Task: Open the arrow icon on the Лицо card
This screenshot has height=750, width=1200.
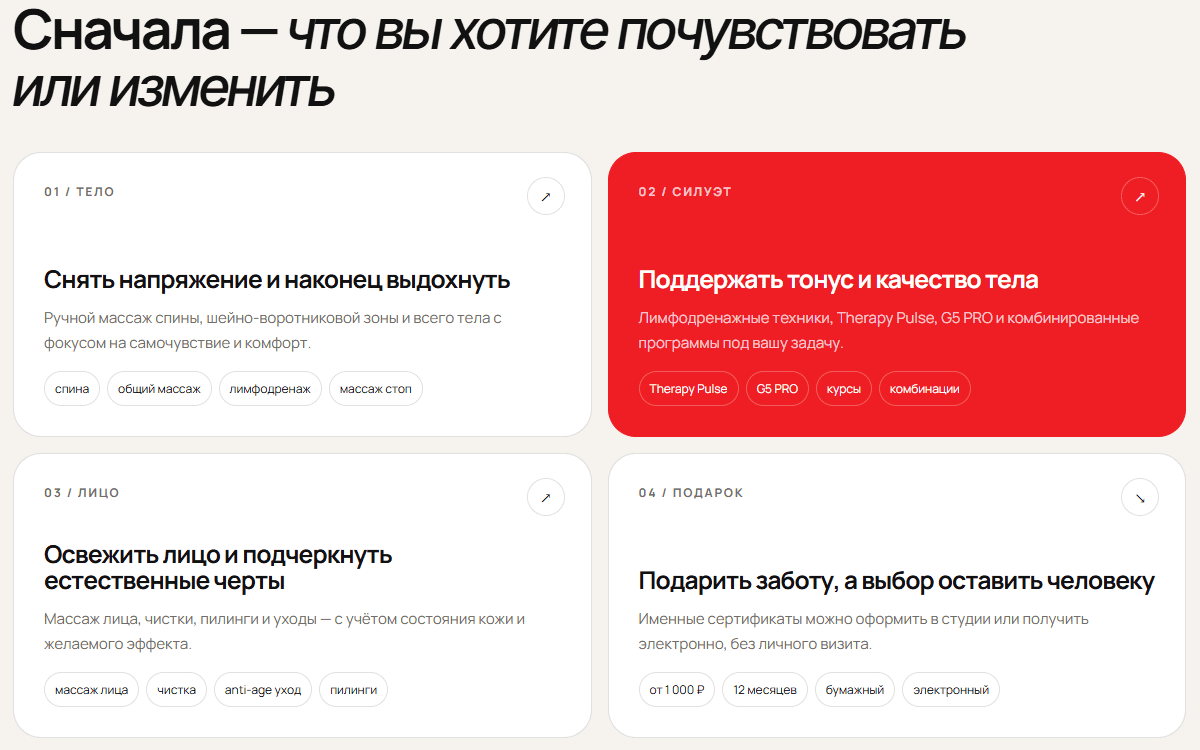Action: pos(546,497)
